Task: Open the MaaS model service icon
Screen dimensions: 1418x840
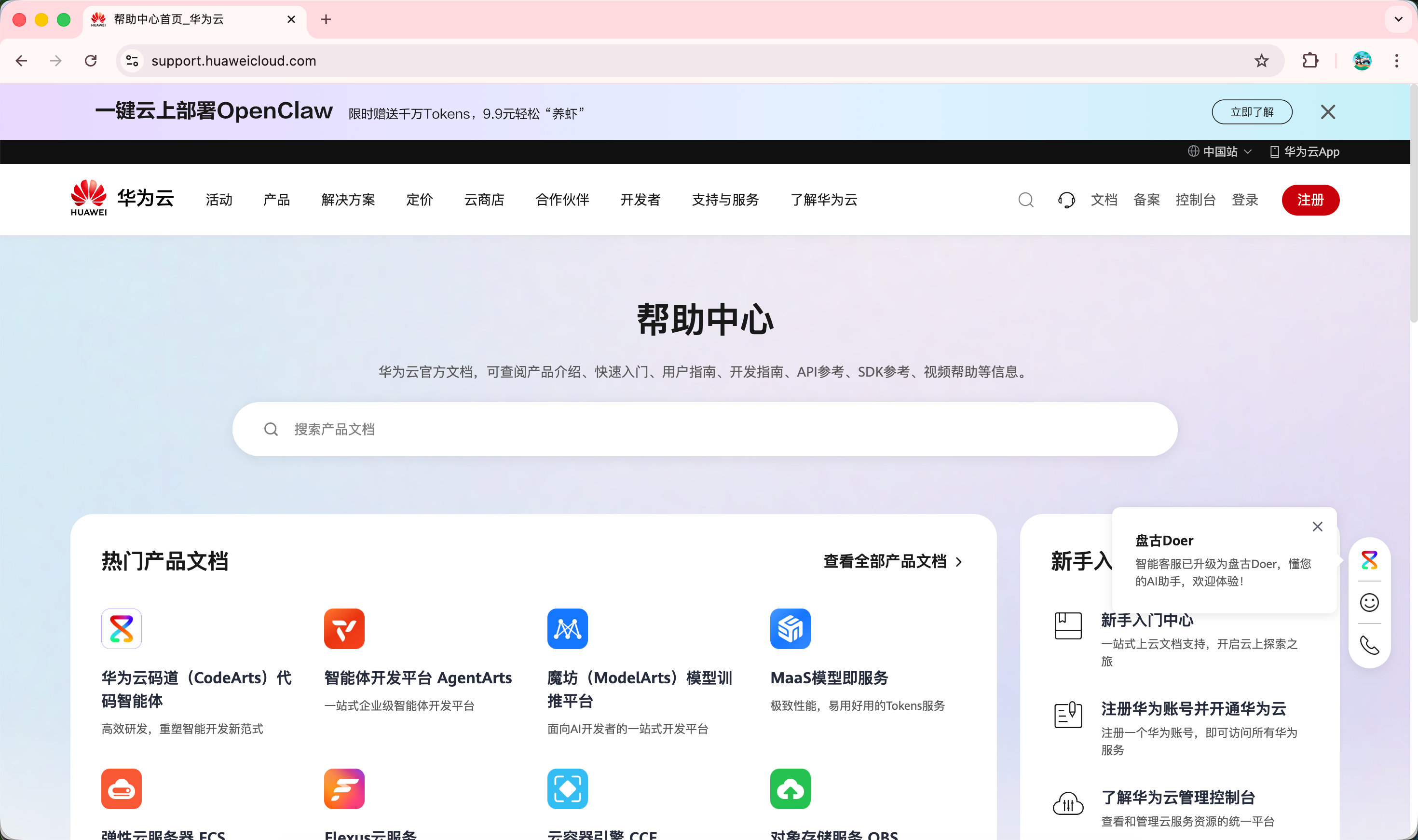Action: [790, 629]
